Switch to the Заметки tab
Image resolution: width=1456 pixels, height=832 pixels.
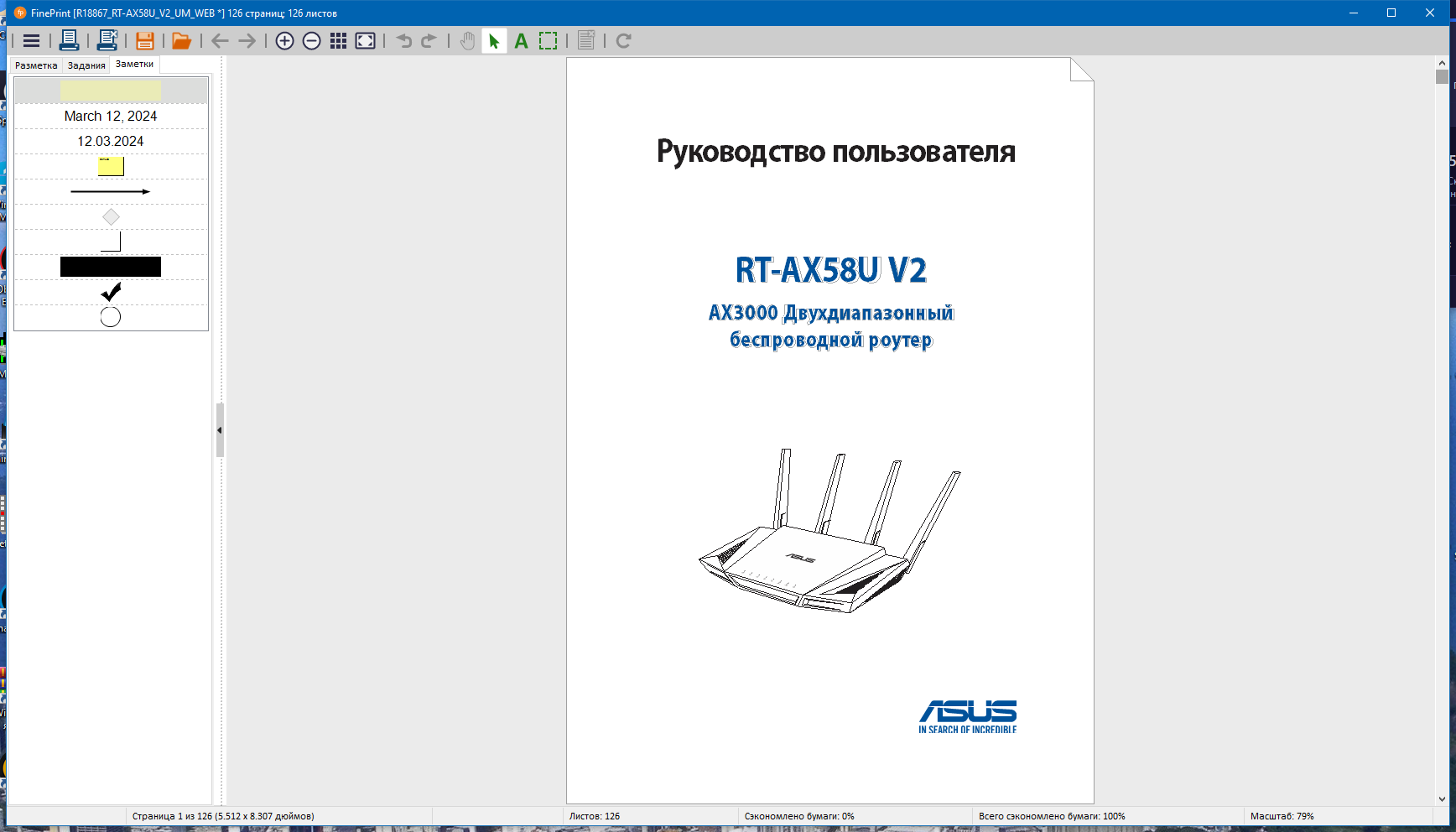(134, 64)
